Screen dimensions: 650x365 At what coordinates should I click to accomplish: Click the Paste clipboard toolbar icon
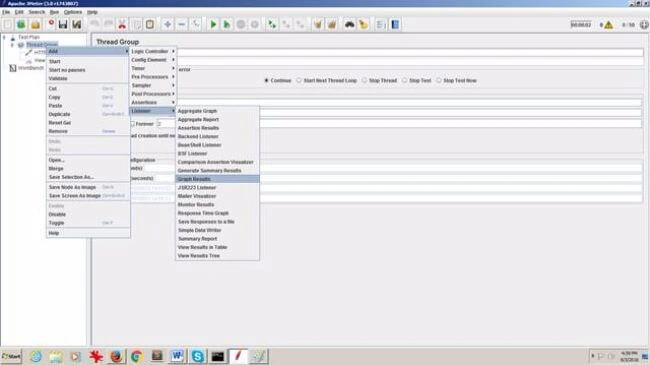pyautogui.click(x=150, y=24)
